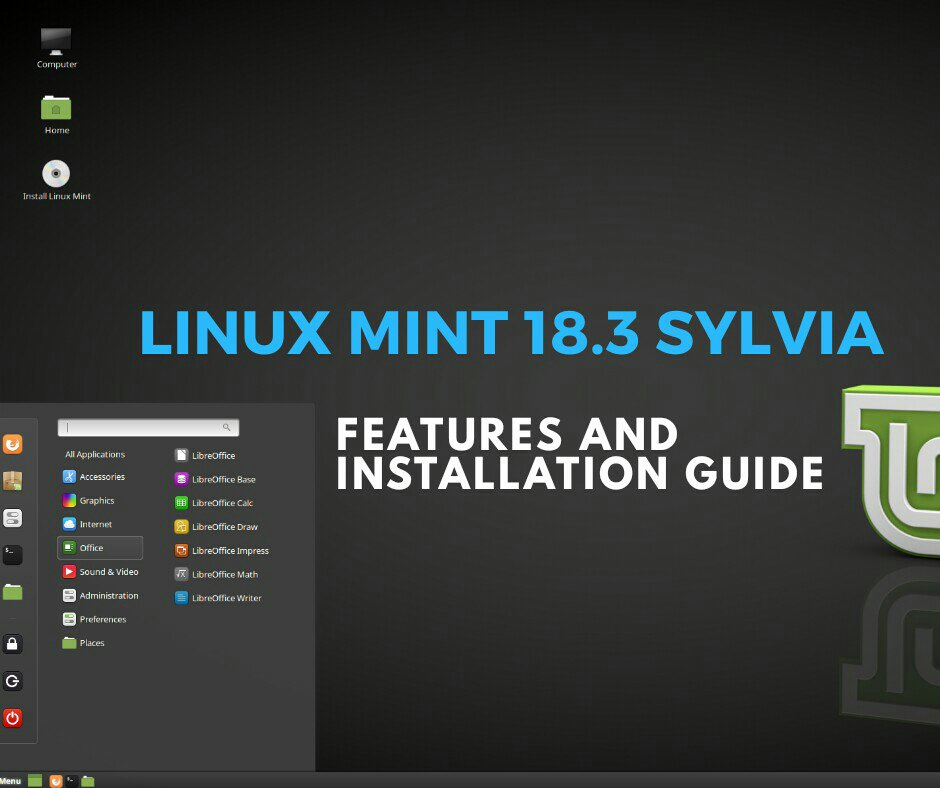Viewport: 940px width, 788px height.
Task: Open Files launcher on the bottom panel
Action: 88,781
